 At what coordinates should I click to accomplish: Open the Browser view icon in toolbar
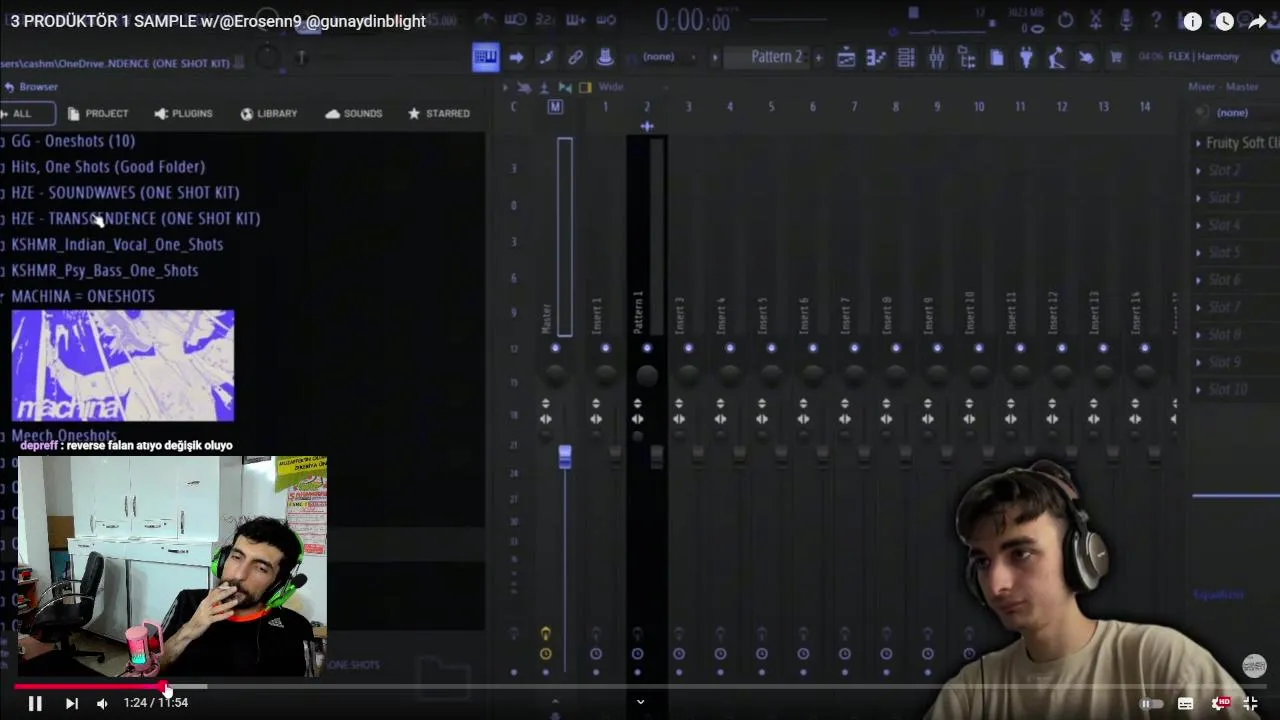[966, 58]
